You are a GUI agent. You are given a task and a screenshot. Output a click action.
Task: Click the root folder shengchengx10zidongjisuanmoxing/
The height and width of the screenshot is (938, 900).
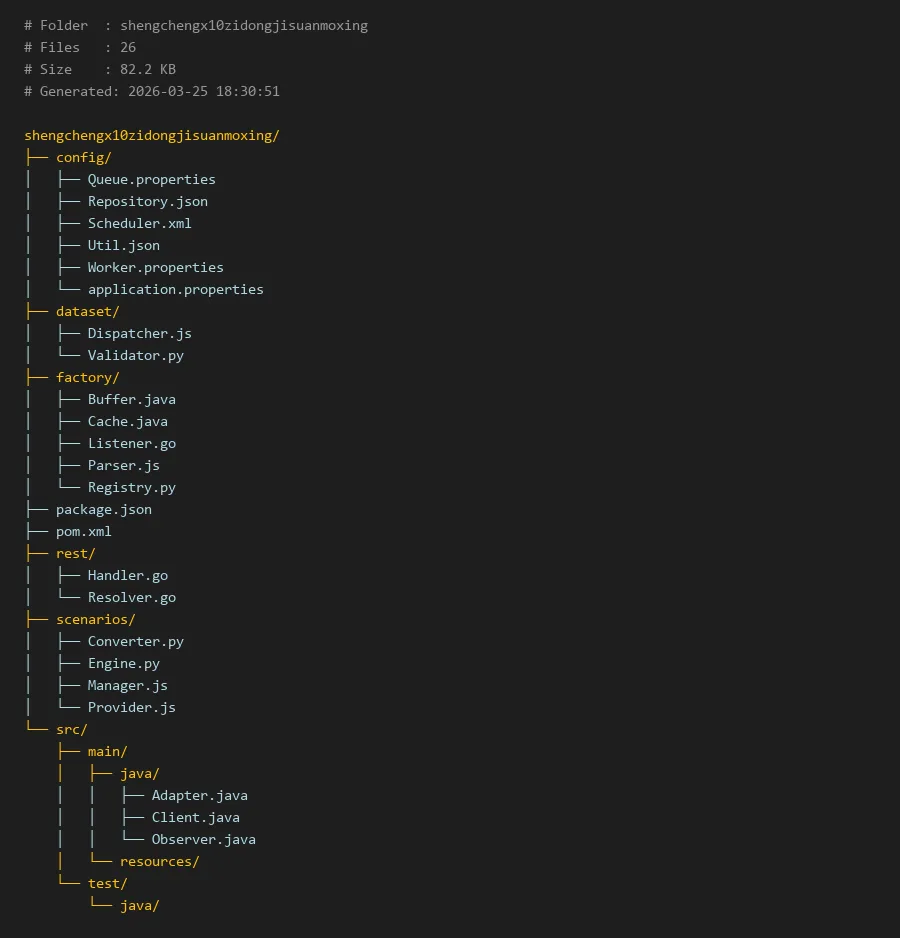(151, 135)
